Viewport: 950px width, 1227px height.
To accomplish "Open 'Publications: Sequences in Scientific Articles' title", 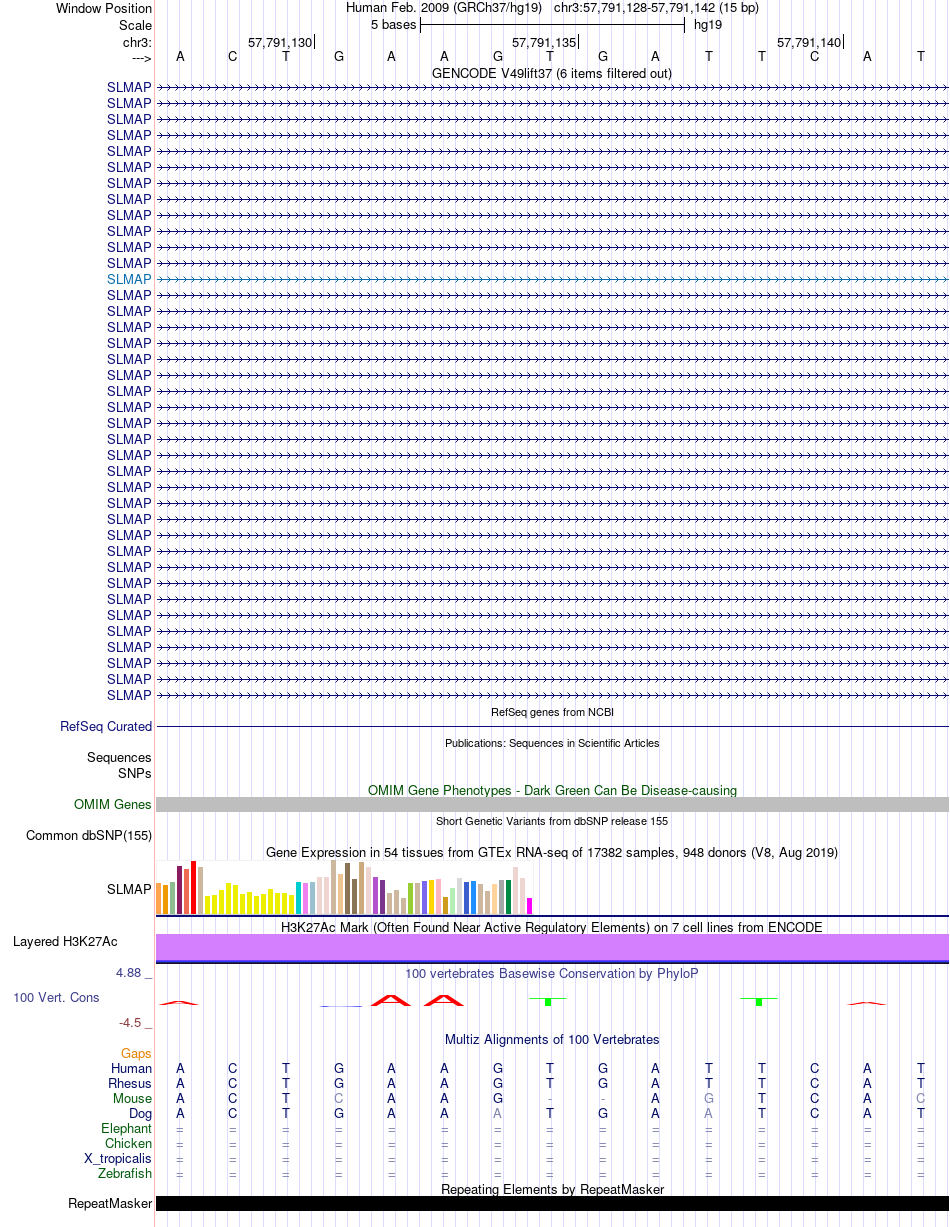I will click(x=552, y=743).
